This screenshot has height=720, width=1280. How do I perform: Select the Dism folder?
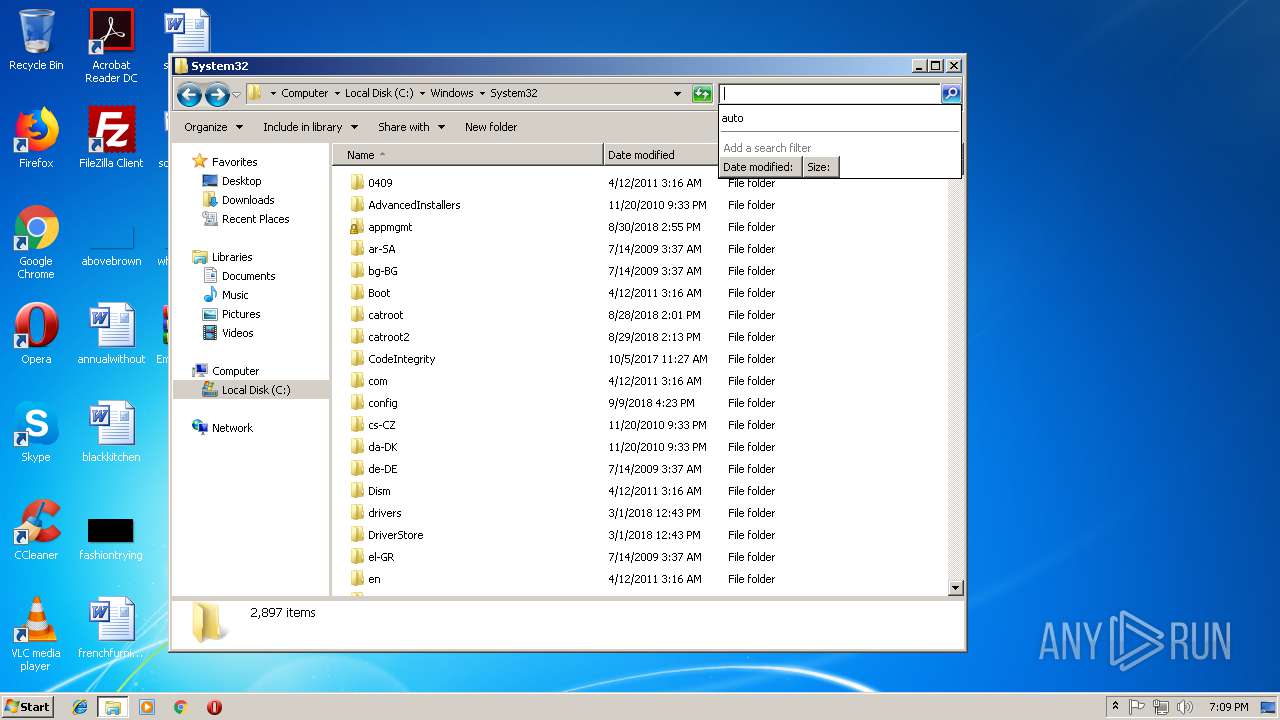coord(379,491)
